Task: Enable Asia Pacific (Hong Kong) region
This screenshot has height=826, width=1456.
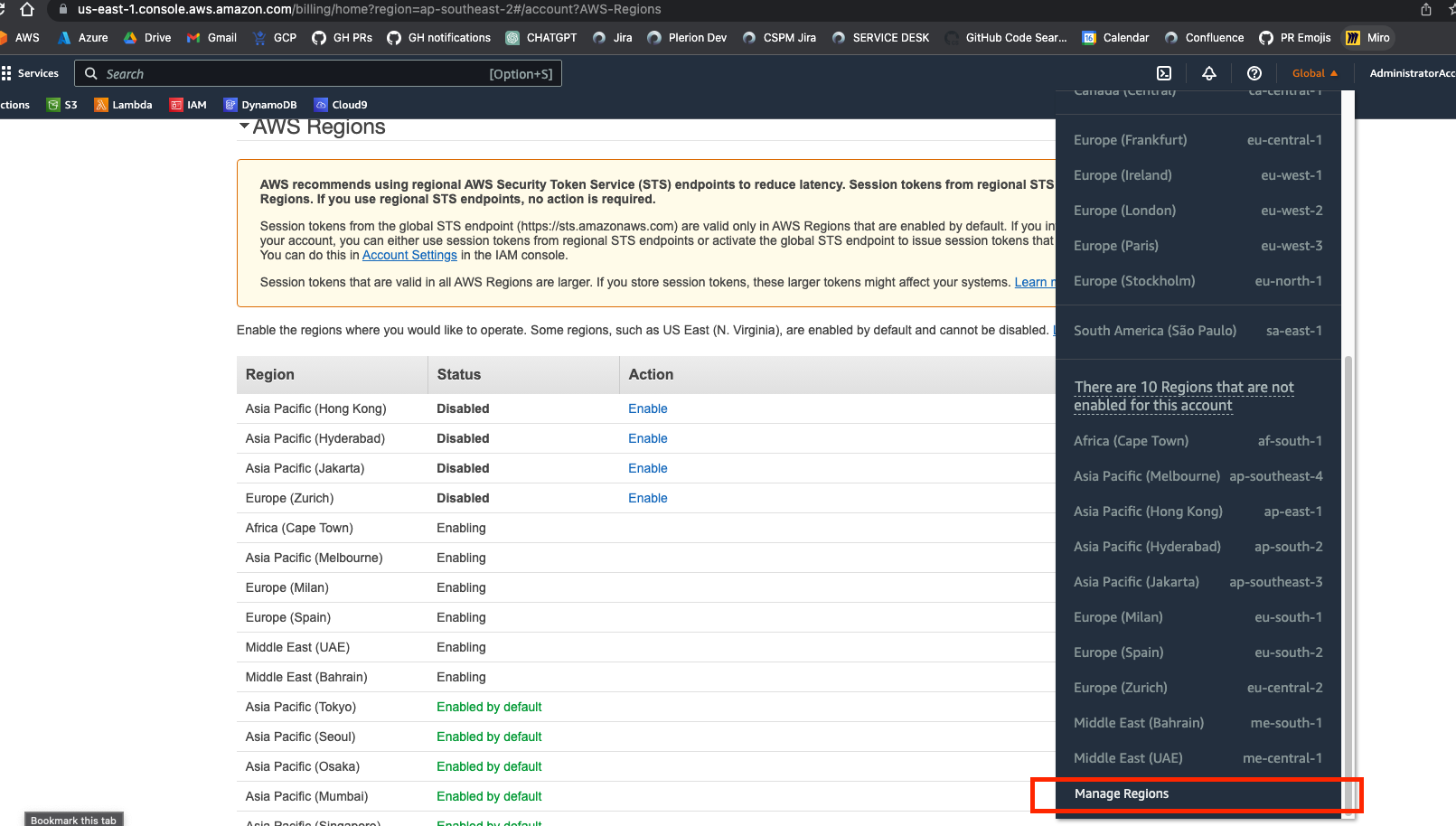Action: 647,408
